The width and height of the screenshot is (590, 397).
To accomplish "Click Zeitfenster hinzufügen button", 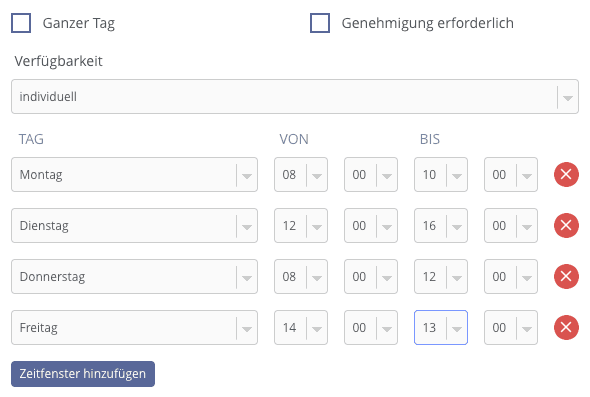I will click(x=83, y=374).
